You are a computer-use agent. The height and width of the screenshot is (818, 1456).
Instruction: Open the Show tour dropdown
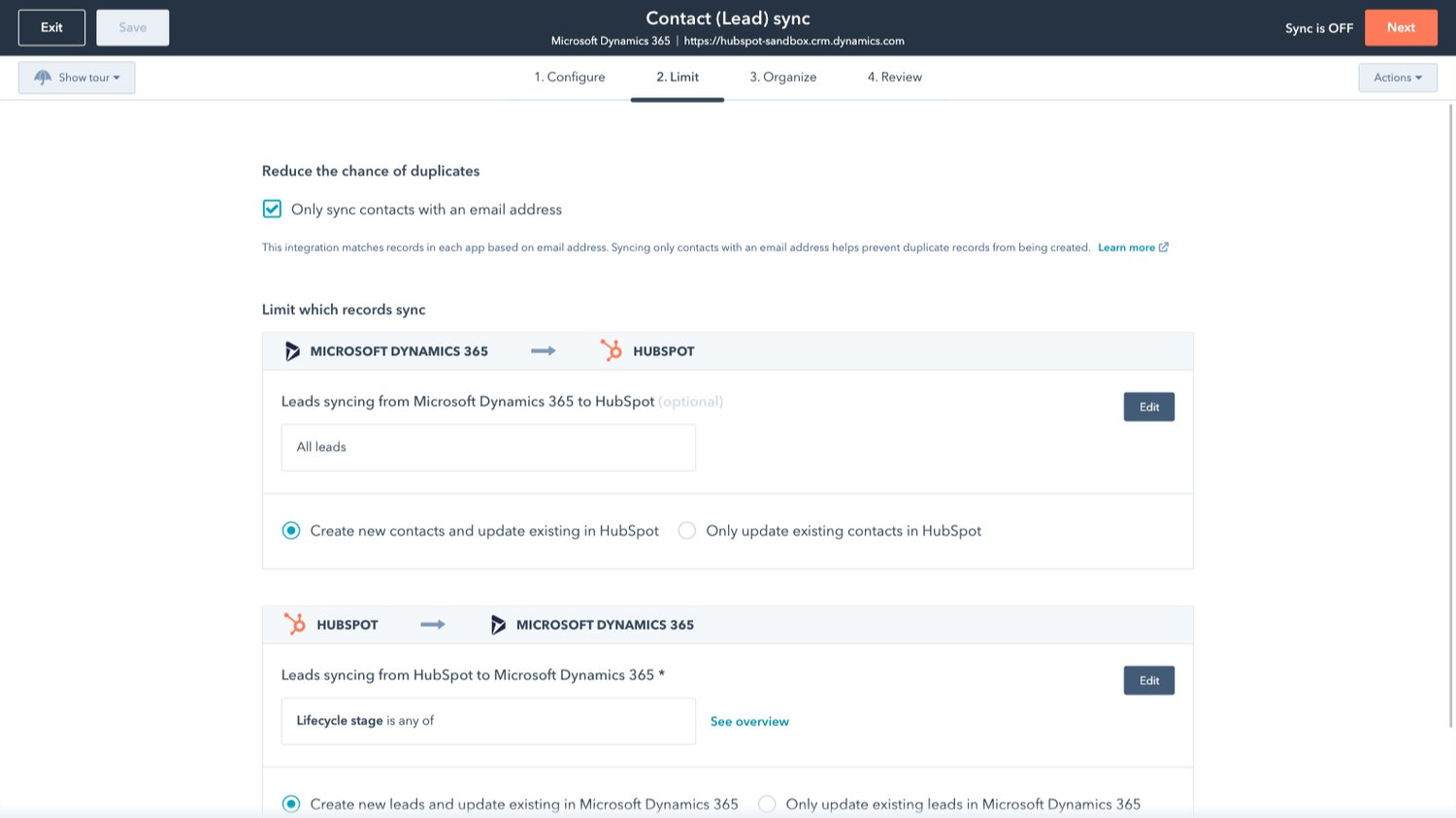(x=77, y=77)
